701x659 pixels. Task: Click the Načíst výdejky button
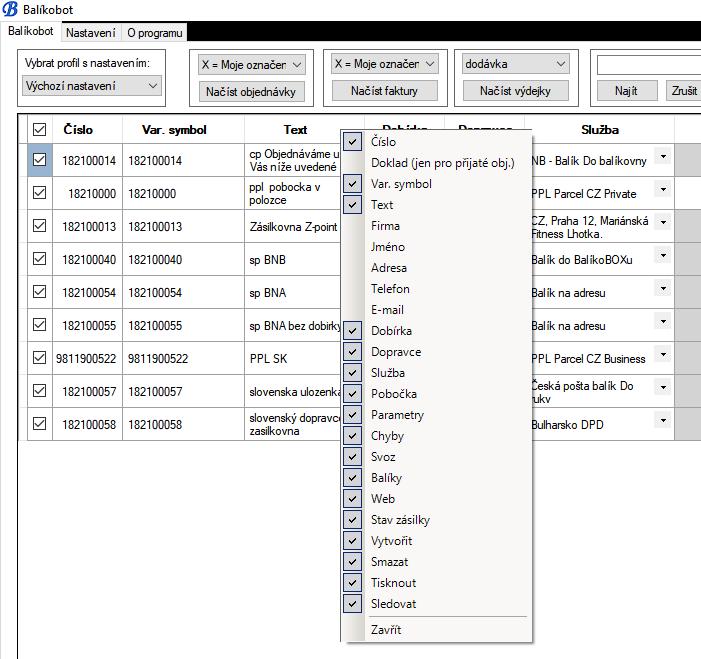pos(515,91)
